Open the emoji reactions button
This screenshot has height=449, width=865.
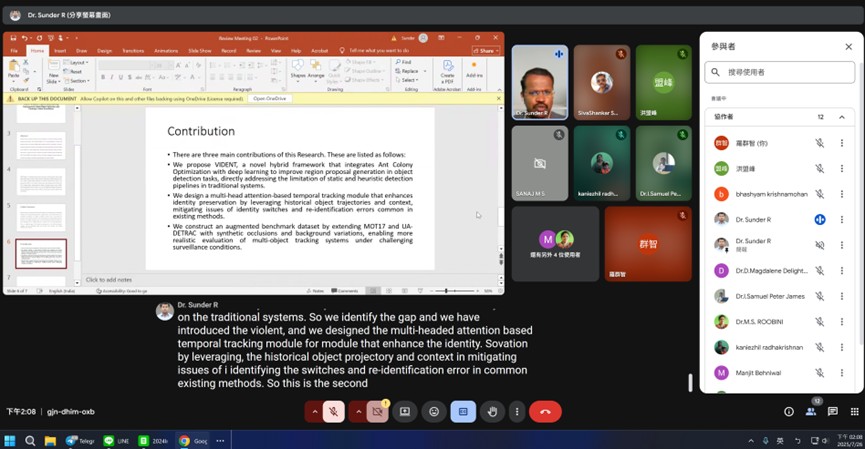[434, 411]
